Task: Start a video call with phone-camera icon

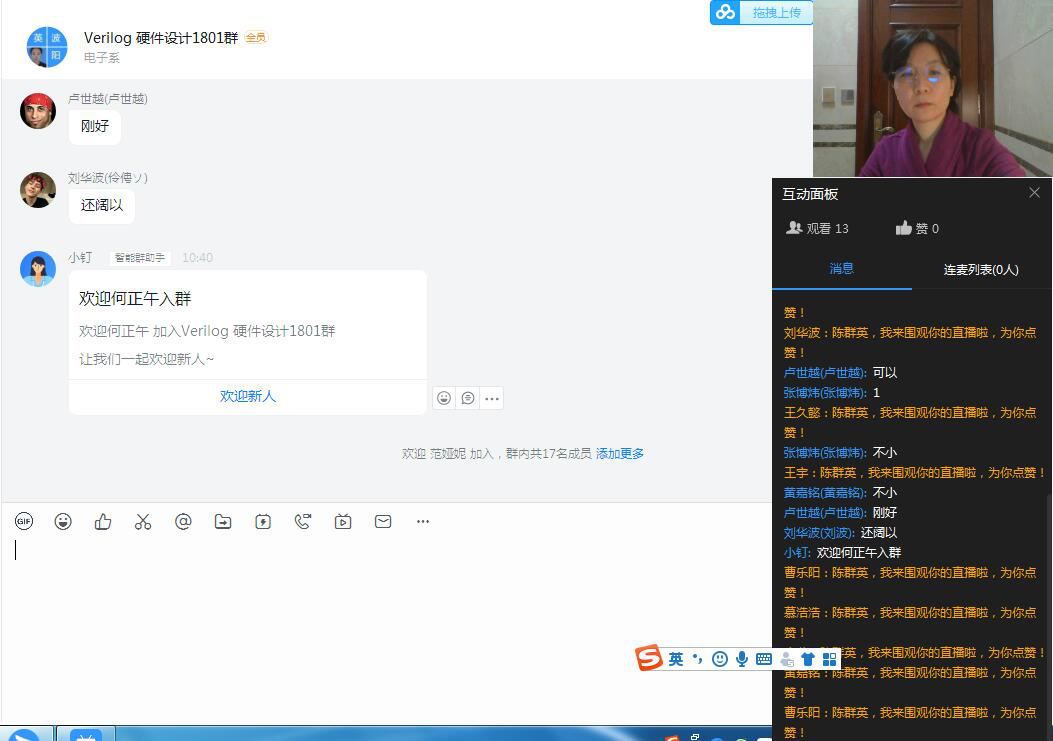Action: tap(303, 521)
